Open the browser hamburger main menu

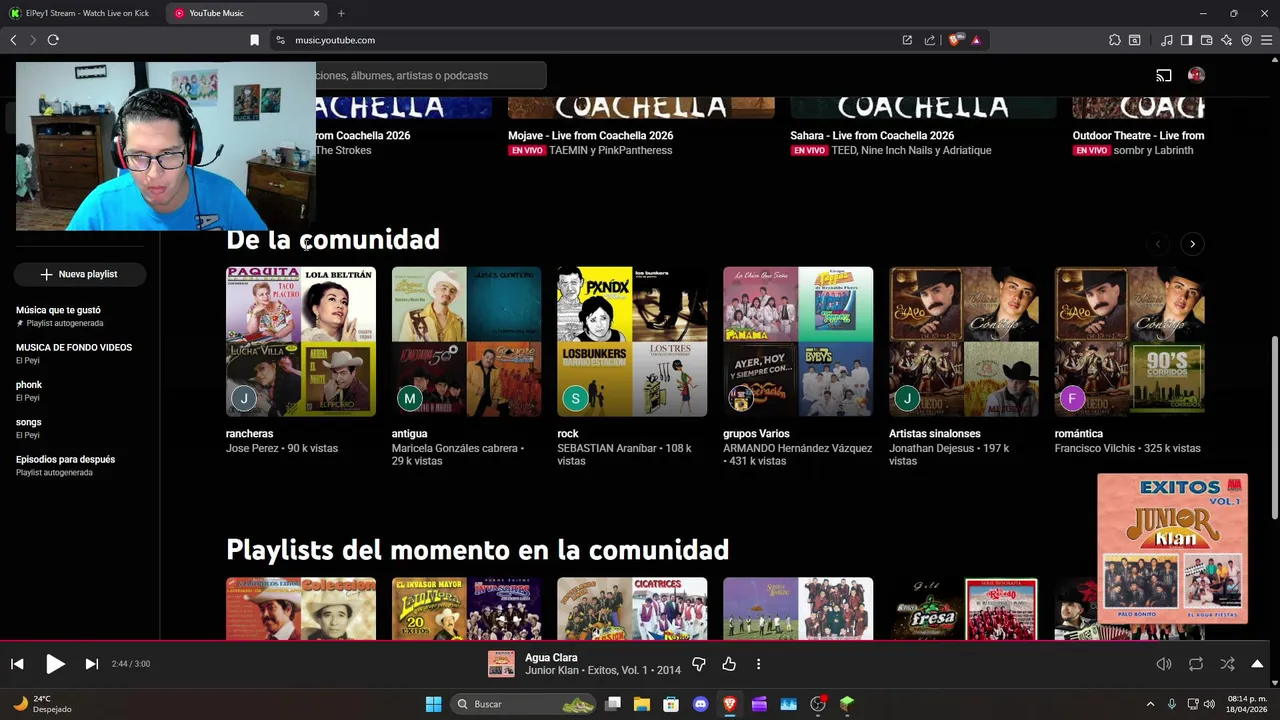tap(1266, 40)
